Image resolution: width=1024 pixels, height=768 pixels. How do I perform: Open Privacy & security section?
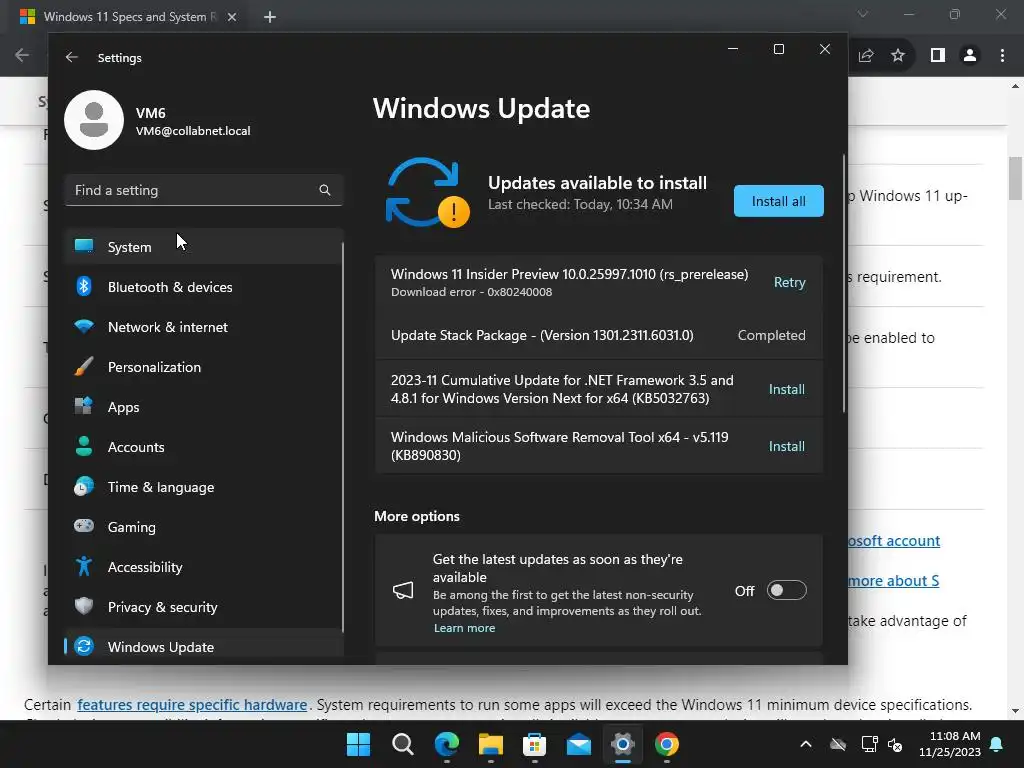click(x=204, y=607)
